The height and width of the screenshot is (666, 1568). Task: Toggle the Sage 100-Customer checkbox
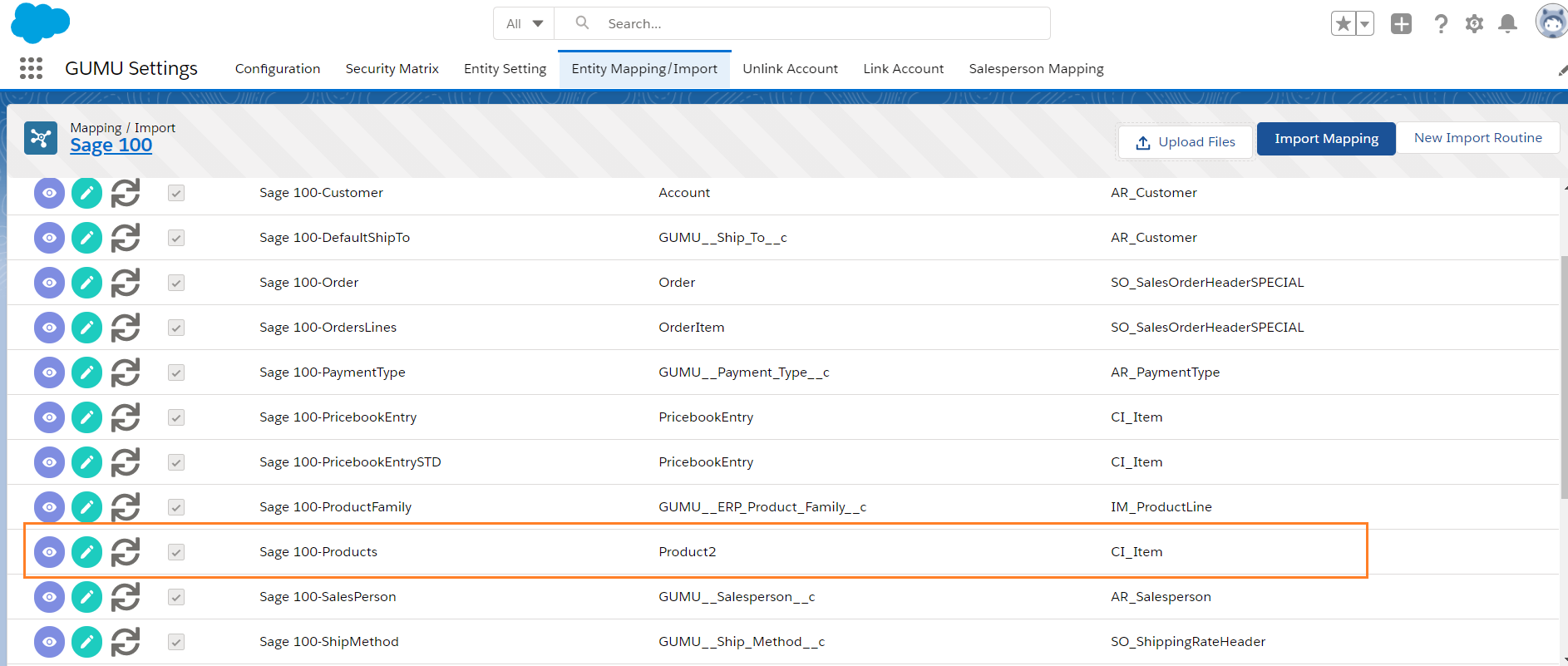176,193
